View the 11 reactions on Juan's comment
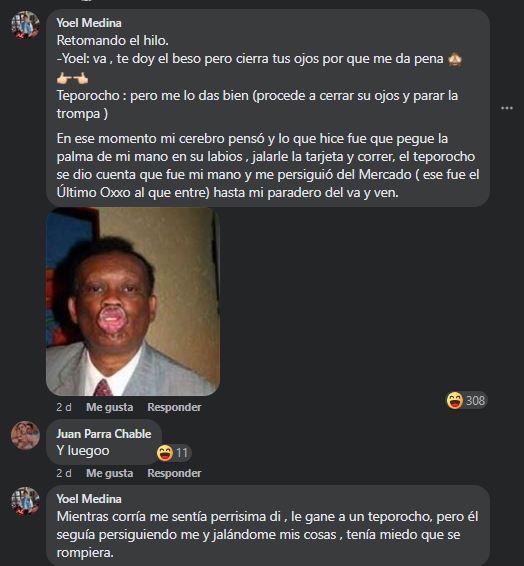This screenshot has width=524, height=566. (x=174, y=453)
